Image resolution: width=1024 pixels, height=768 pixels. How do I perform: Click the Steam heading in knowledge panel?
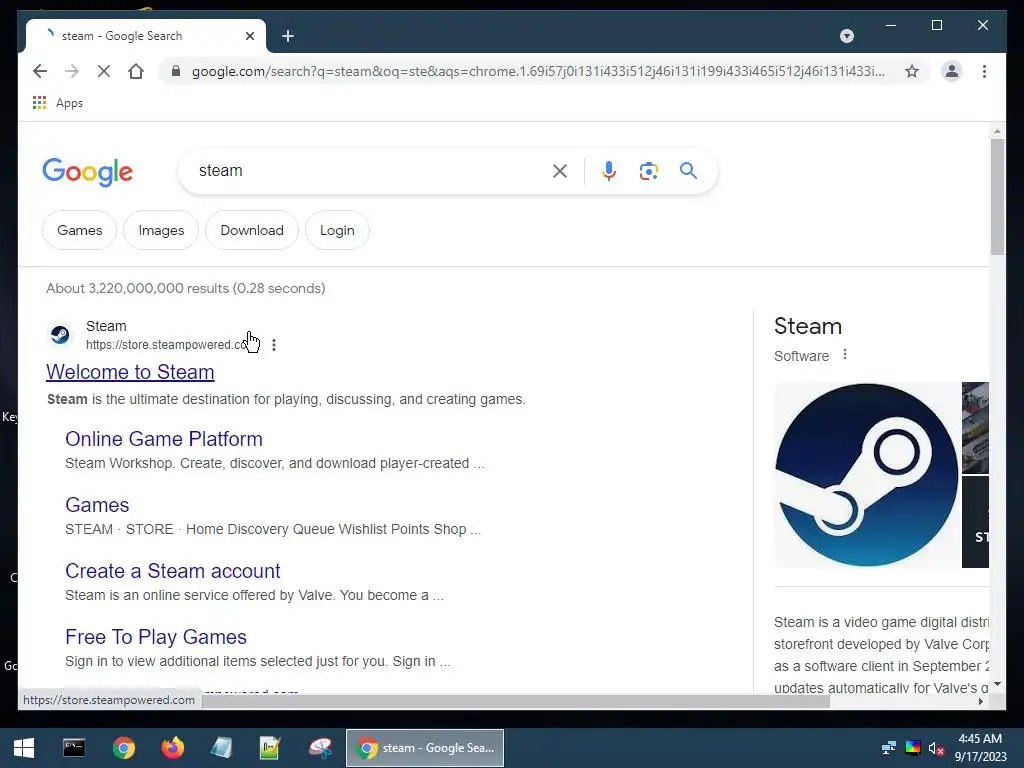[x=808, y=326]
